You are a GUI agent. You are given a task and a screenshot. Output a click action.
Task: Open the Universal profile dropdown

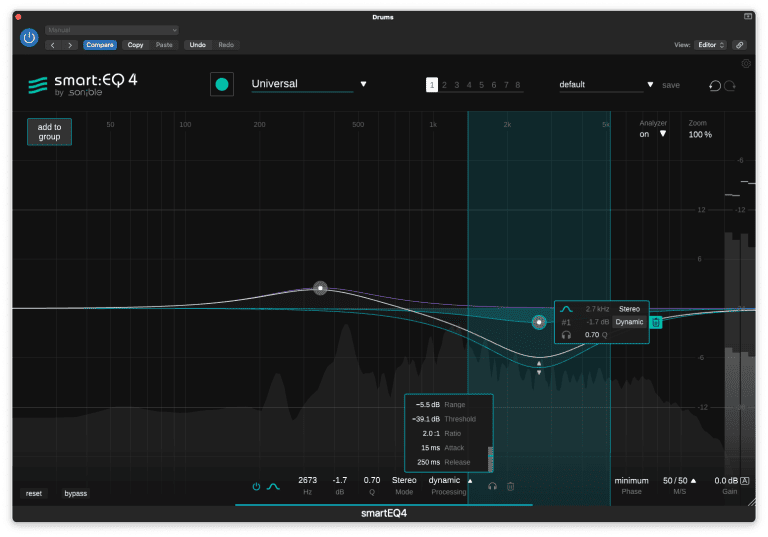pyautogui.click(x=309, y=84)
